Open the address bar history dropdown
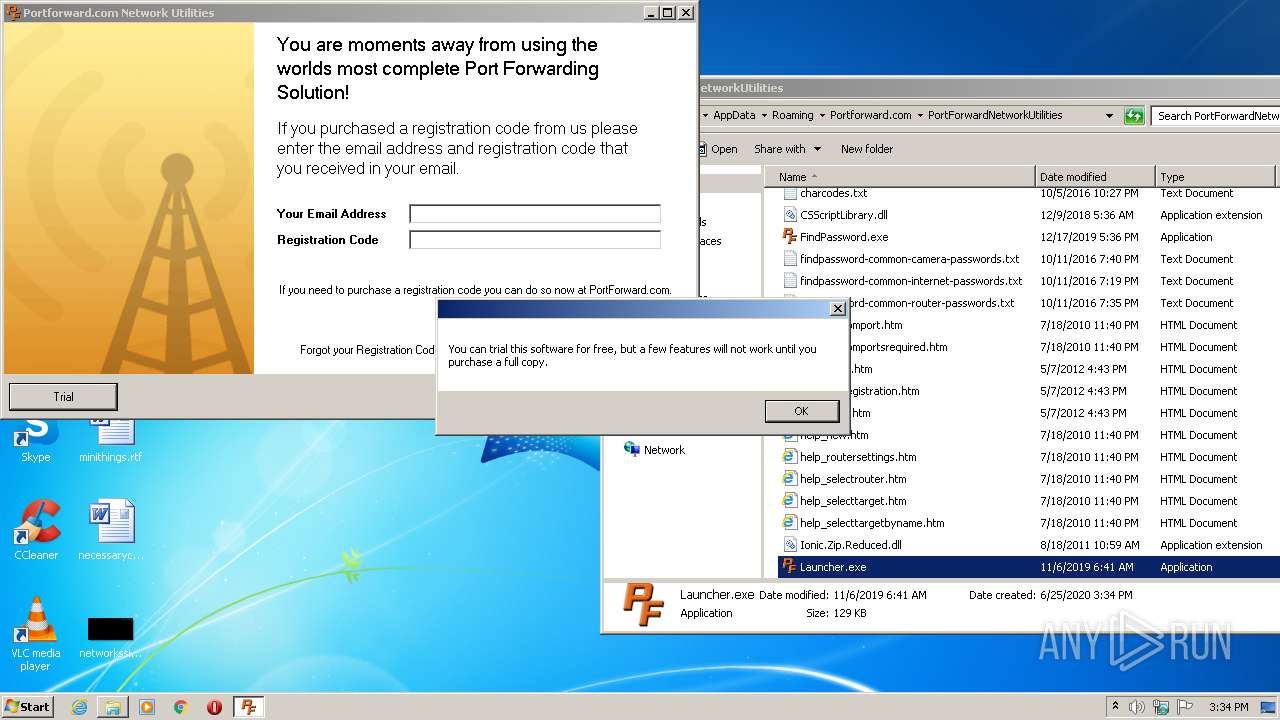The width and height of the screenshot is (1280, 720). pyautogui.click(x=1109, y=116)
